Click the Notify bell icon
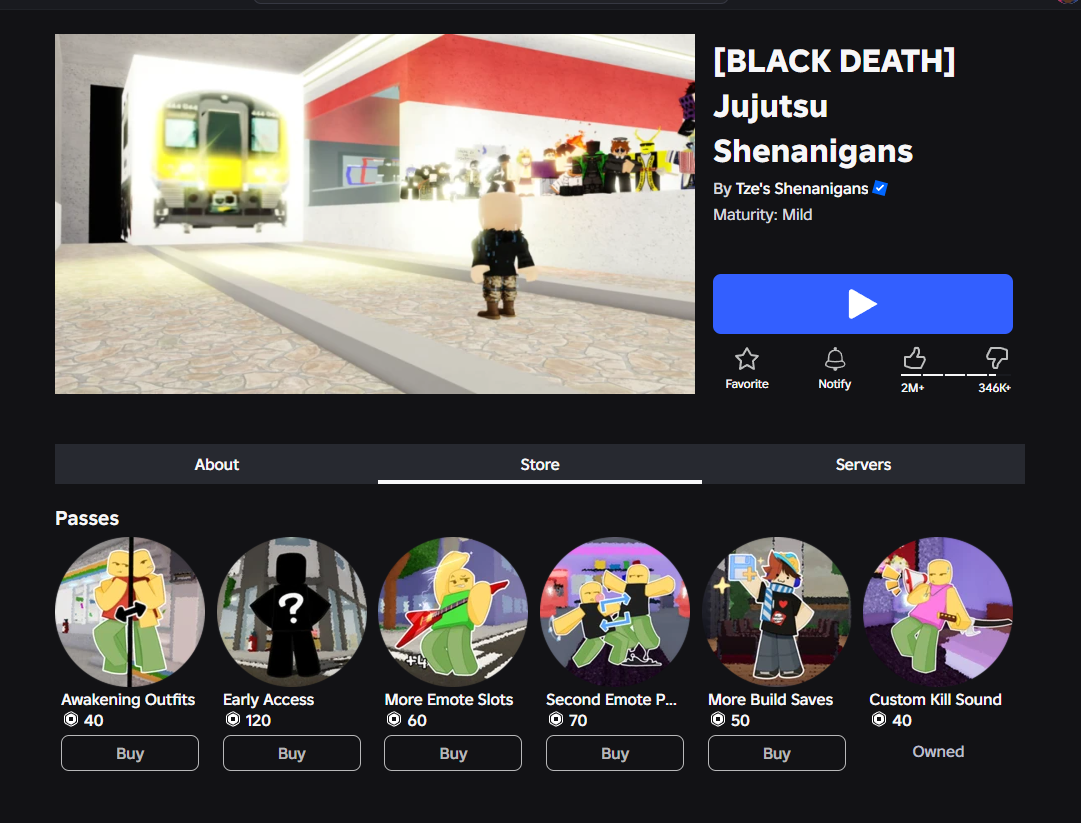This screenshot has width=1081, height=823. (835, 359)
